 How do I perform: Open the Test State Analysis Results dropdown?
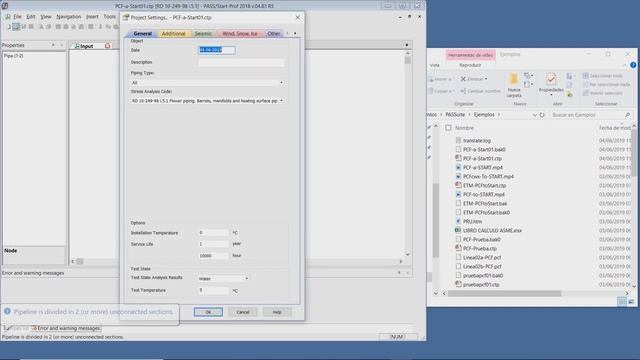223,278
